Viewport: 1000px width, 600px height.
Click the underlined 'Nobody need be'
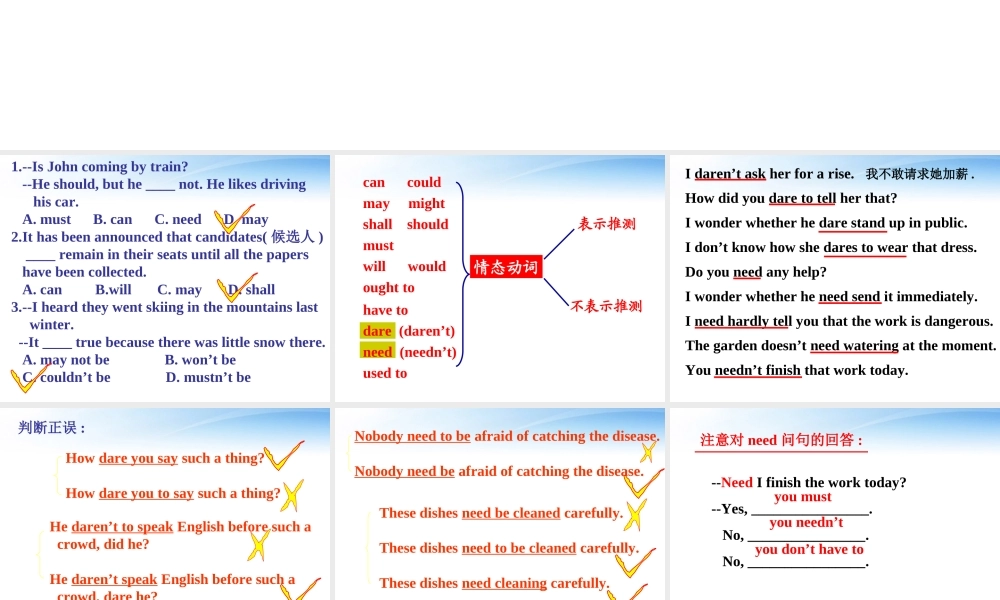point(404,471)
